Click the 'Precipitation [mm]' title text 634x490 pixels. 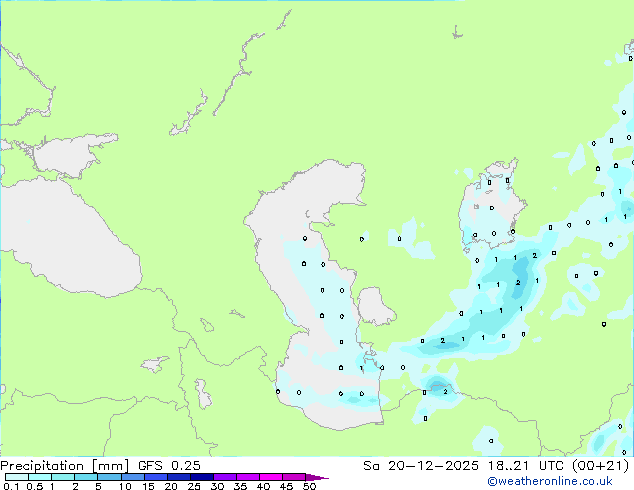(64, 466)
